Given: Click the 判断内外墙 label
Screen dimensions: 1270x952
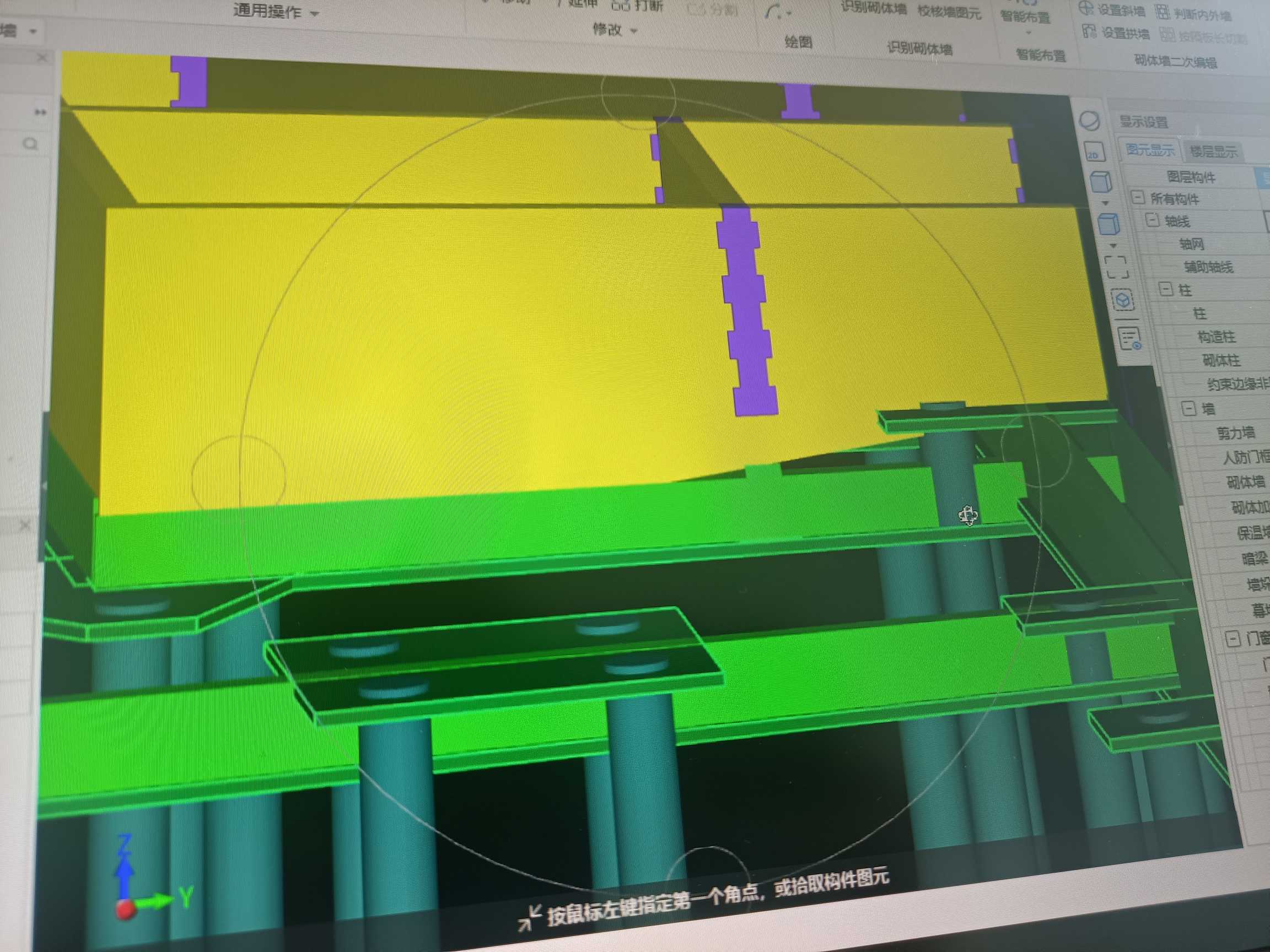Looking at the screenshot, I should click(1202, 15).
